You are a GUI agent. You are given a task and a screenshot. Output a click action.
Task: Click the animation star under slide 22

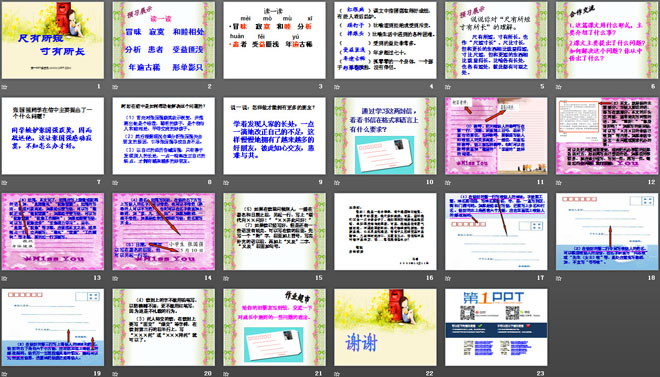(337, 373)
